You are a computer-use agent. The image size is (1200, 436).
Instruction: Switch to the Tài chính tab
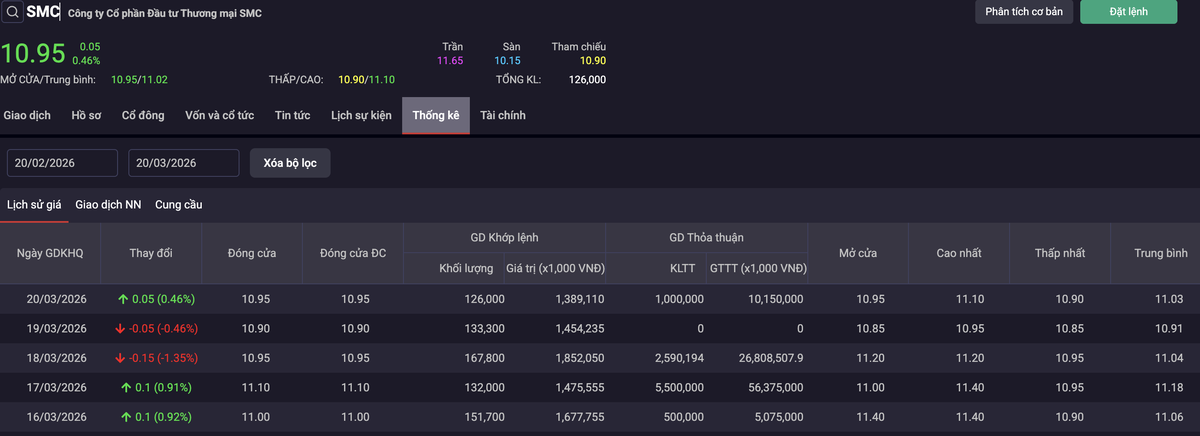pyautogui.click(x=502, y=116)
